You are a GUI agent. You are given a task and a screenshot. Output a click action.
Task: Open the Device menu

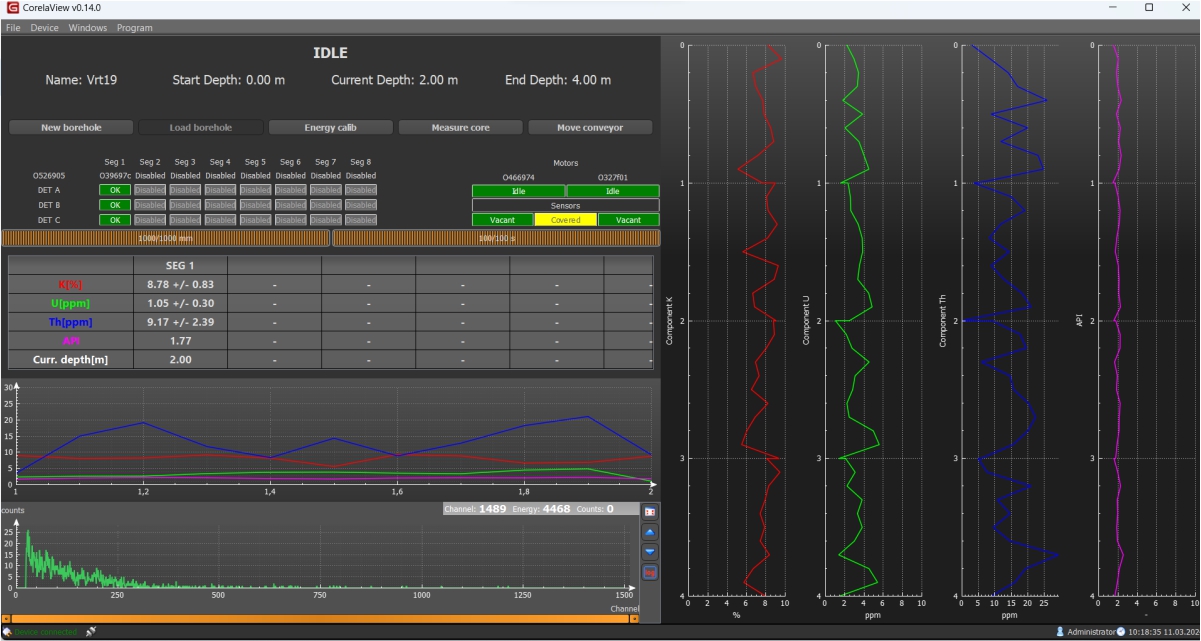[44, 28]
